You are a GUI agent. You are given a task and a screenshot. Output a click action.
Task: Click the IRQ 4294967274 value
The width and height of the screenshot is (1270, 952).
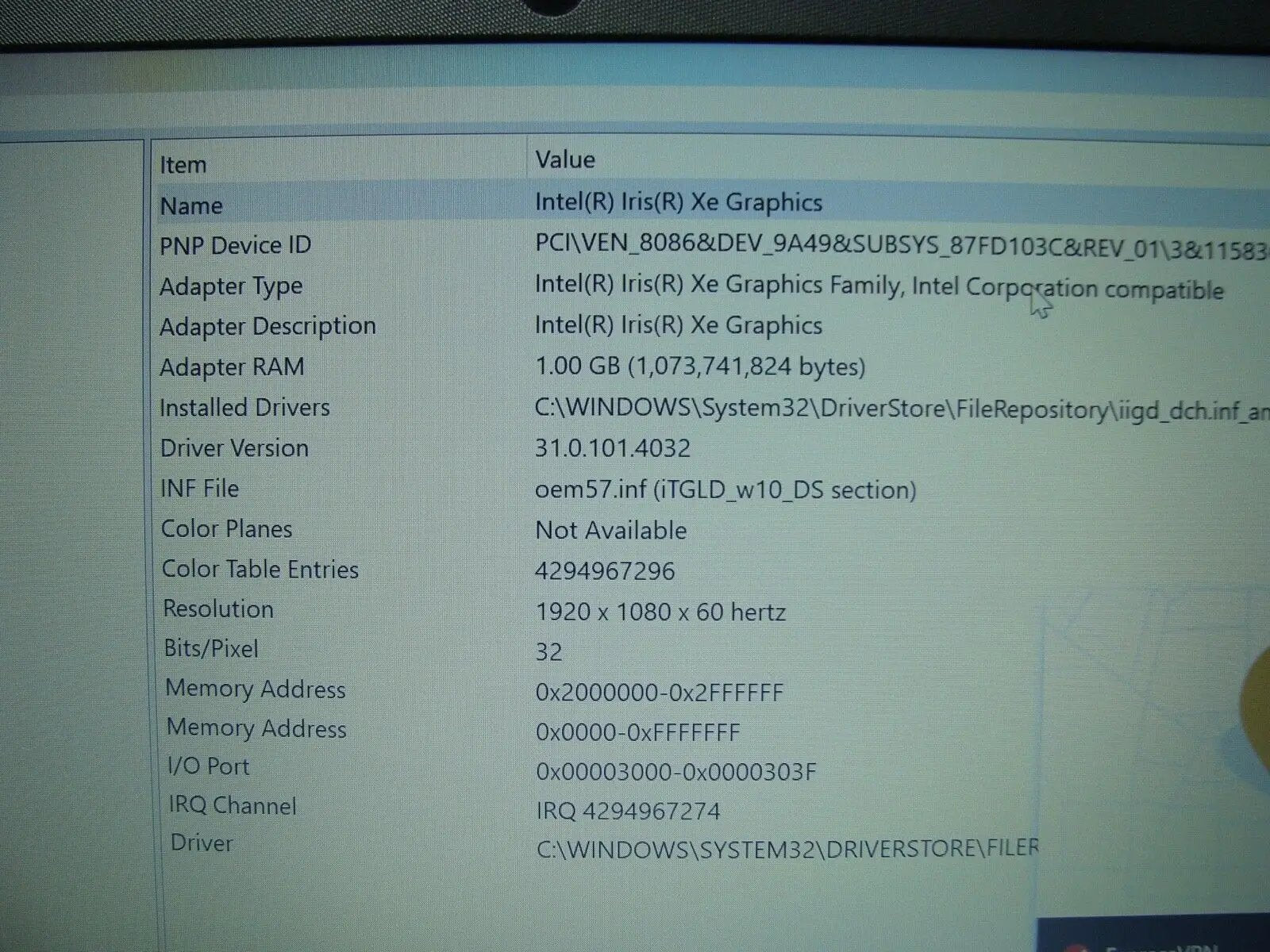click(629, 812)
